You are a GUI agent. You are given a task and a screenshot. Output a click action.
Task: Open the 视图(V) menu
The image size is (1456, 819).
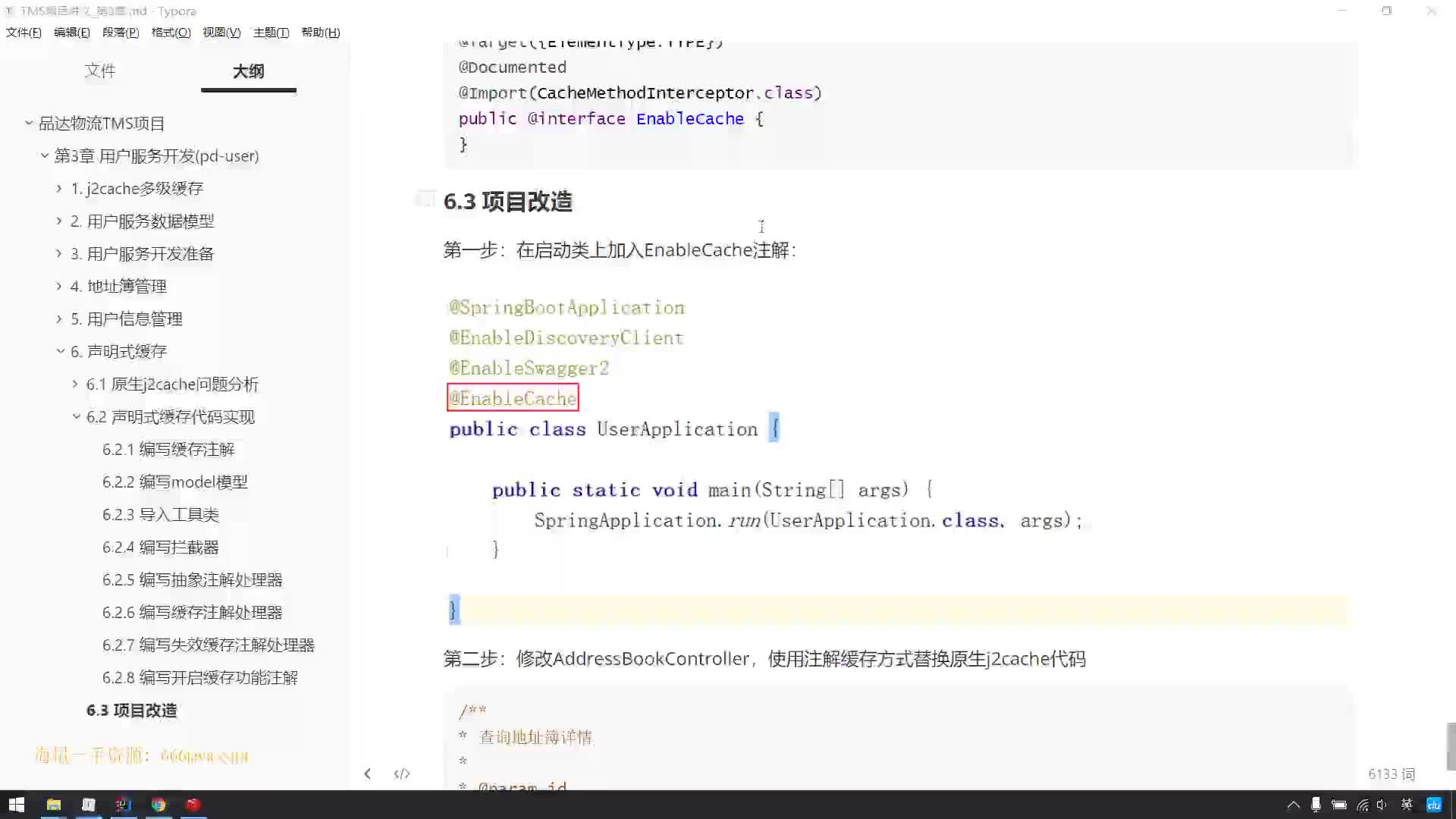coord(221,32)
